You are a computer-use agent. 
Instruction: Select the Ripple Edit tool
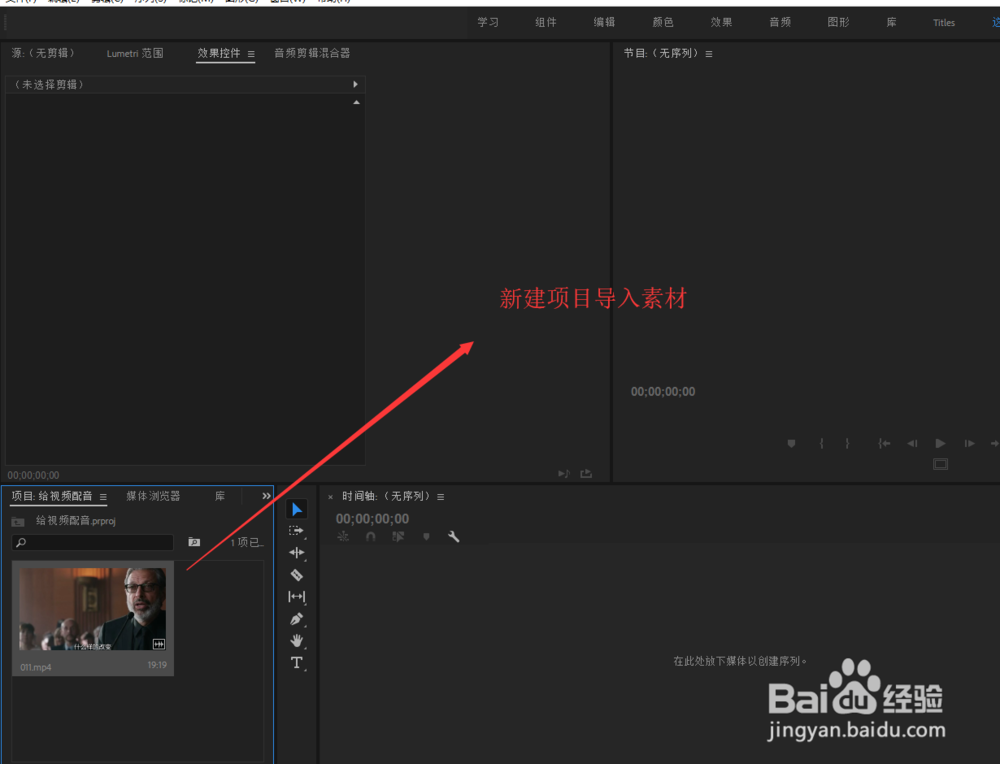pos(297,553)
